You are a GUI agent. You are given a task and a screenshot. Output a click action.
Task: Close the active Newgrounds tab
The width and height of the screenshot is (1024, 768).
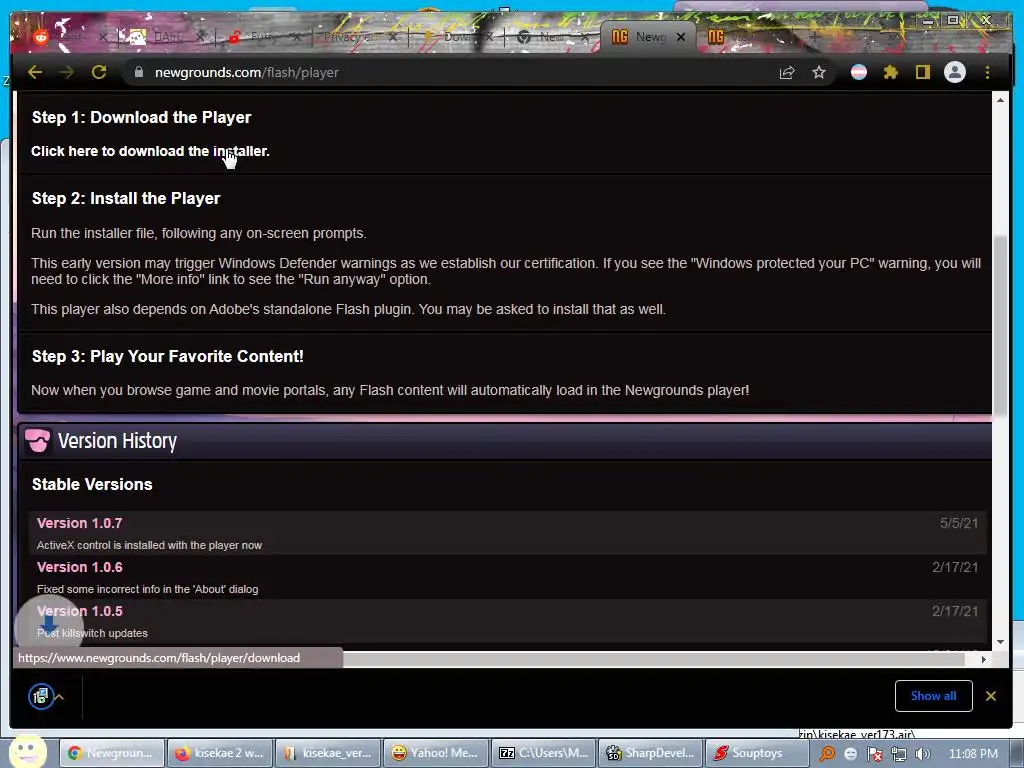coord(681,37)
